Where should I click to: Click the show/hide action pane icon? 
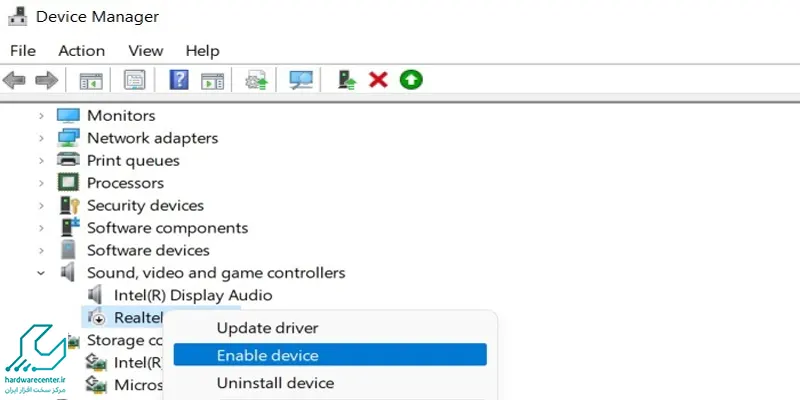coord(212,81)
